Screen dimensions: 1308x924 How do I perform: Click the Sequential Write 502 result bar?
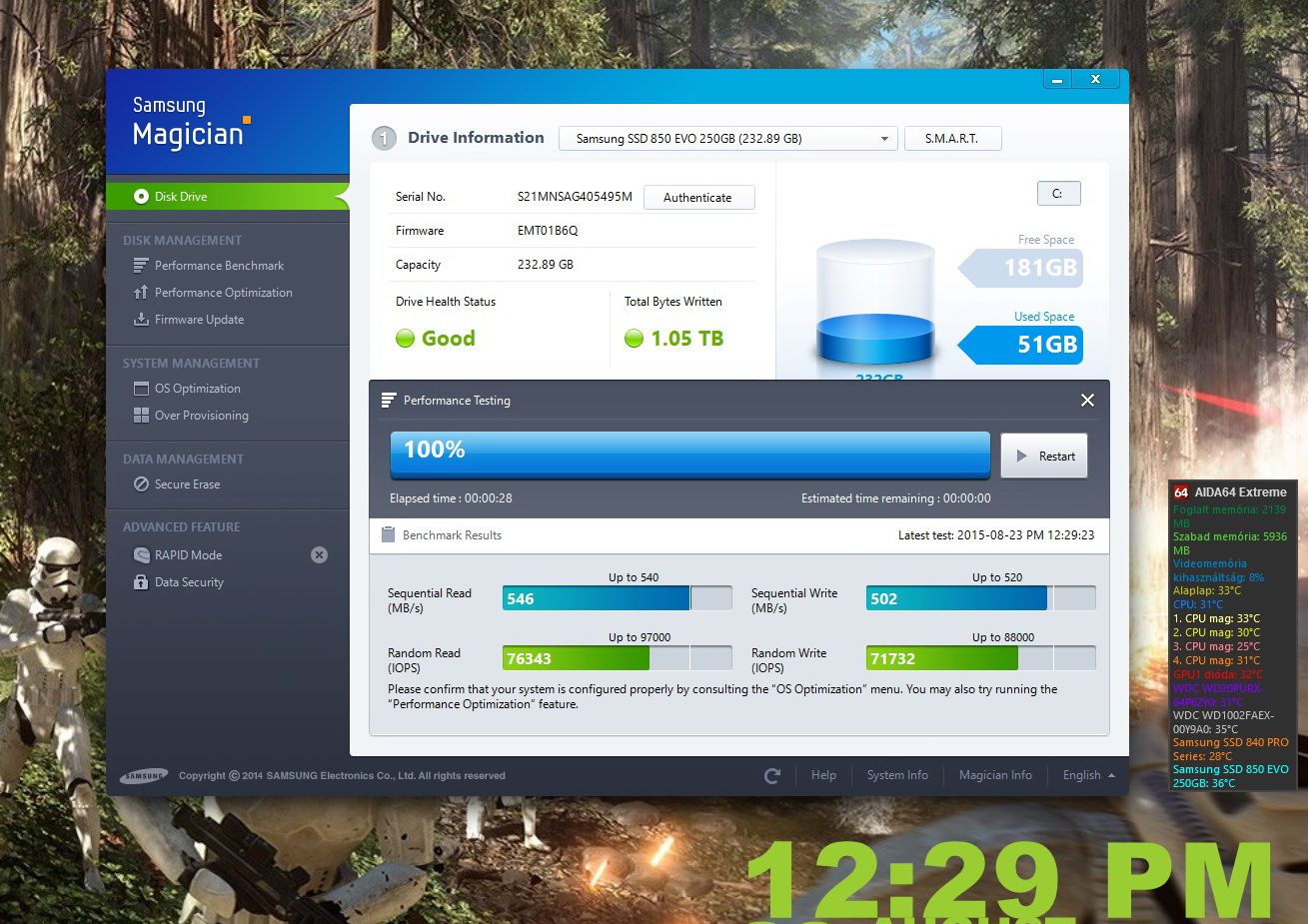pyautogui.click(x=980, y=598)
